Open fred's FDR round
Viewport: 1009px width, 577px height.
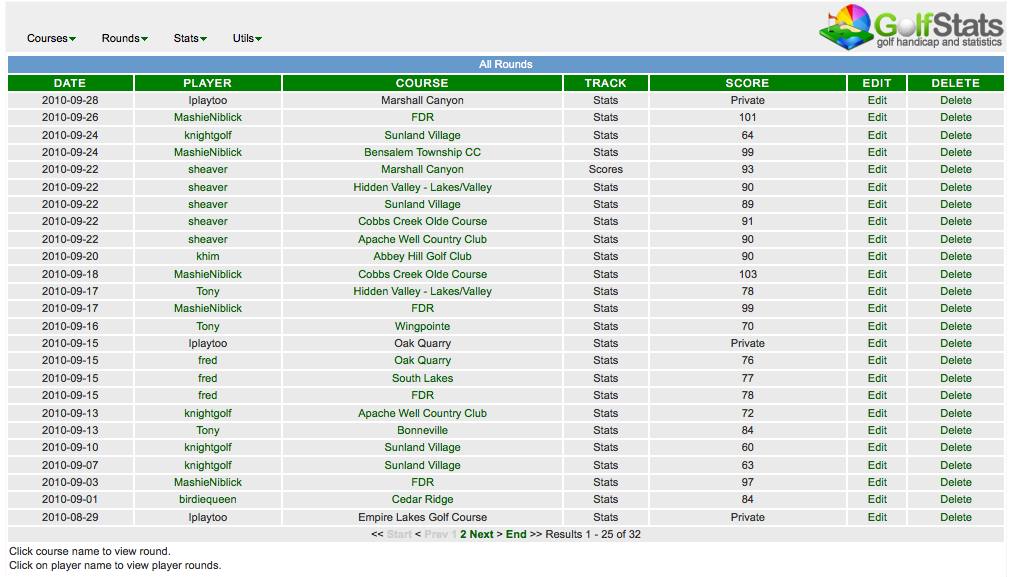click(x=422, y=396)
